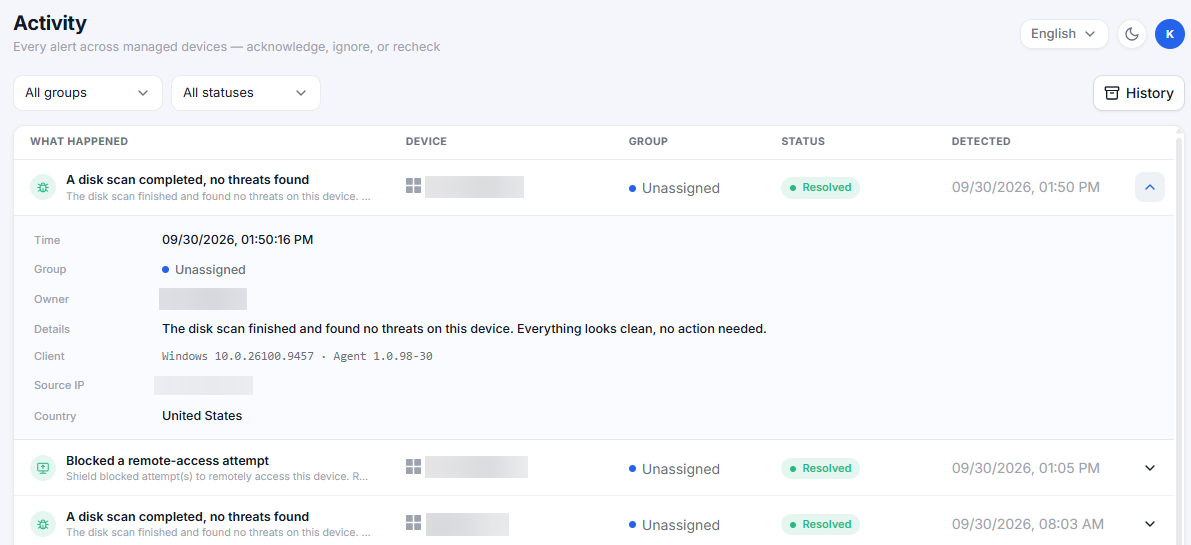
Task: Open the All groups filter dropdown
Action: [x=88, y=93]
